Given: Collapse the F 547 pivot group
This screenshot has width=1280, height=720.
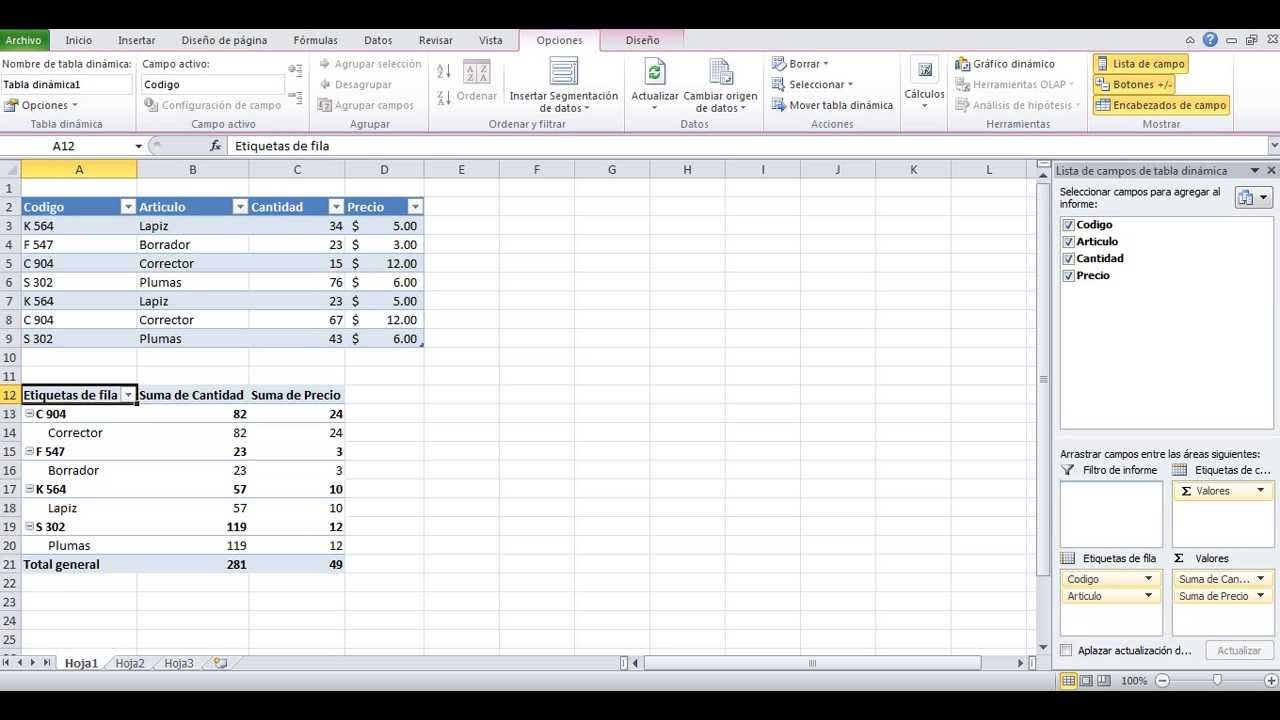Looking at the screenshot, I should pyautogui.click(x=29, y=452).
